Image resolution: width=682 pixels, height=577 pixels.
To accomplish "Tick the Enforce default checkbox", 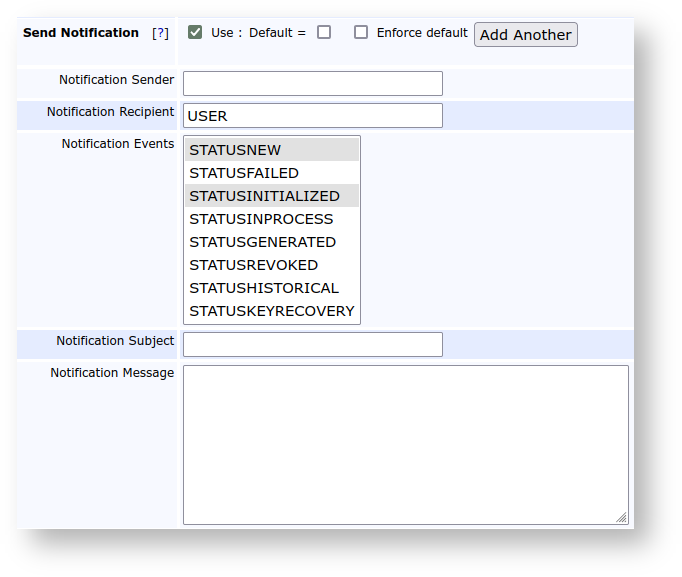I will (x=361, y=32).
